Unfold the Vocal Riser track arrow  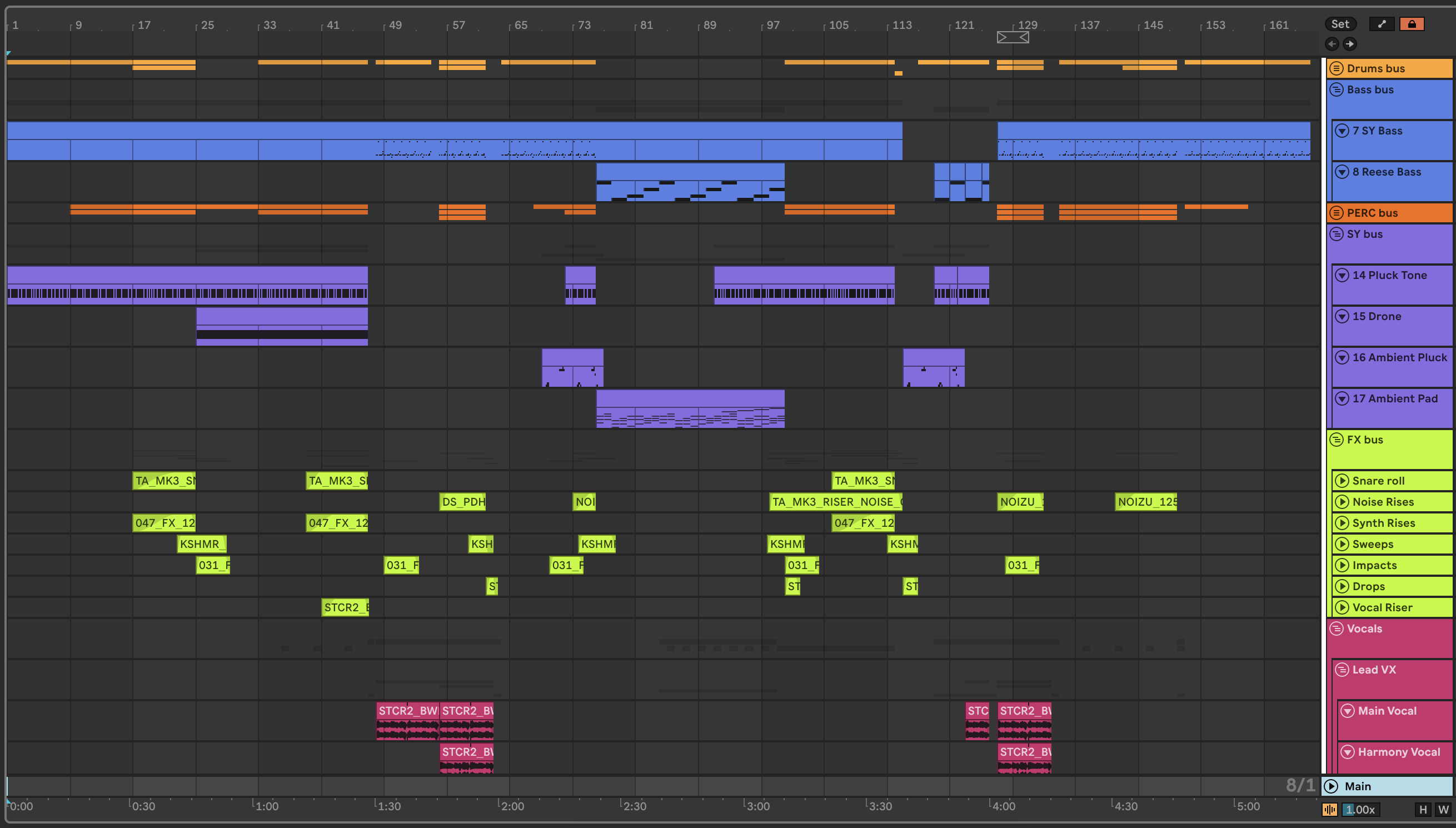coord(1342,607)
